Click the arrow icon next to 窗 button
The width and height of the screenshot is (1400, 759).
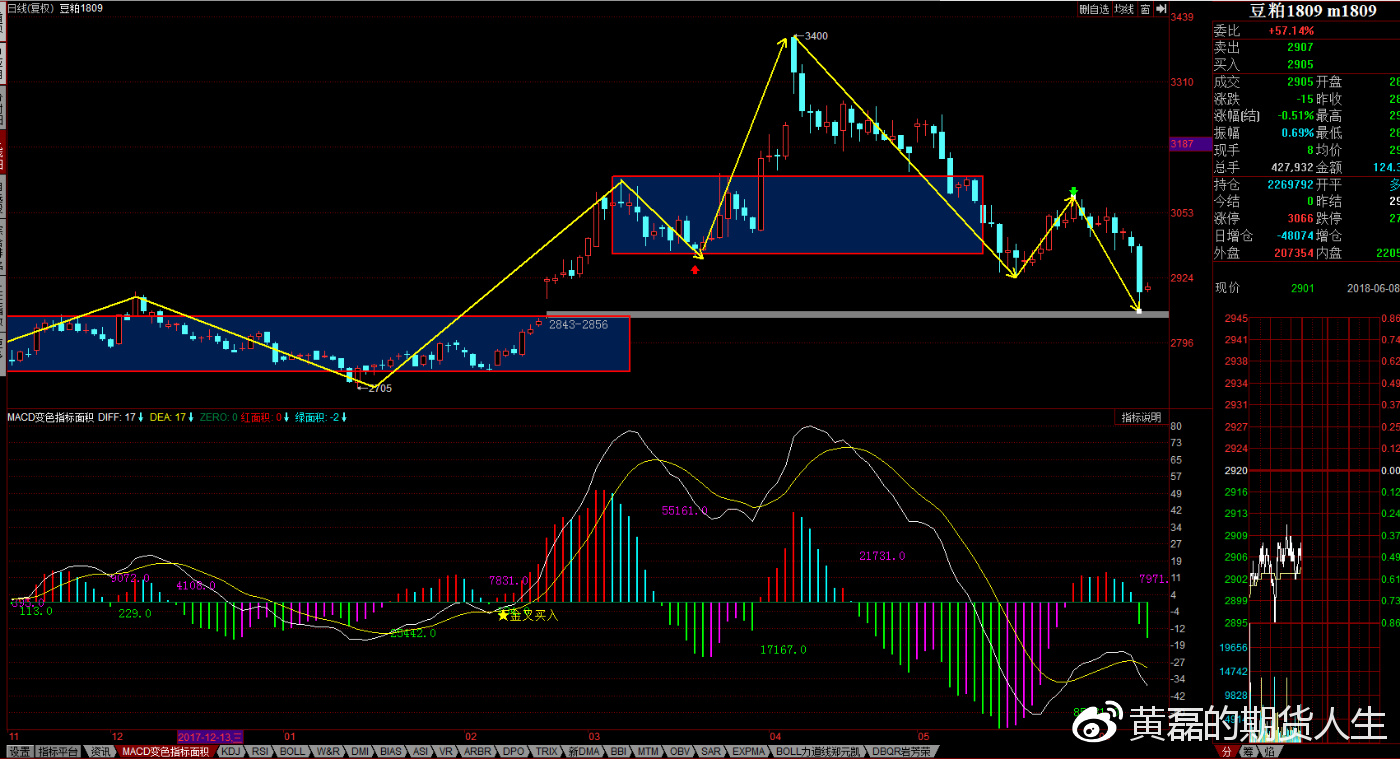click(1161, 9)
